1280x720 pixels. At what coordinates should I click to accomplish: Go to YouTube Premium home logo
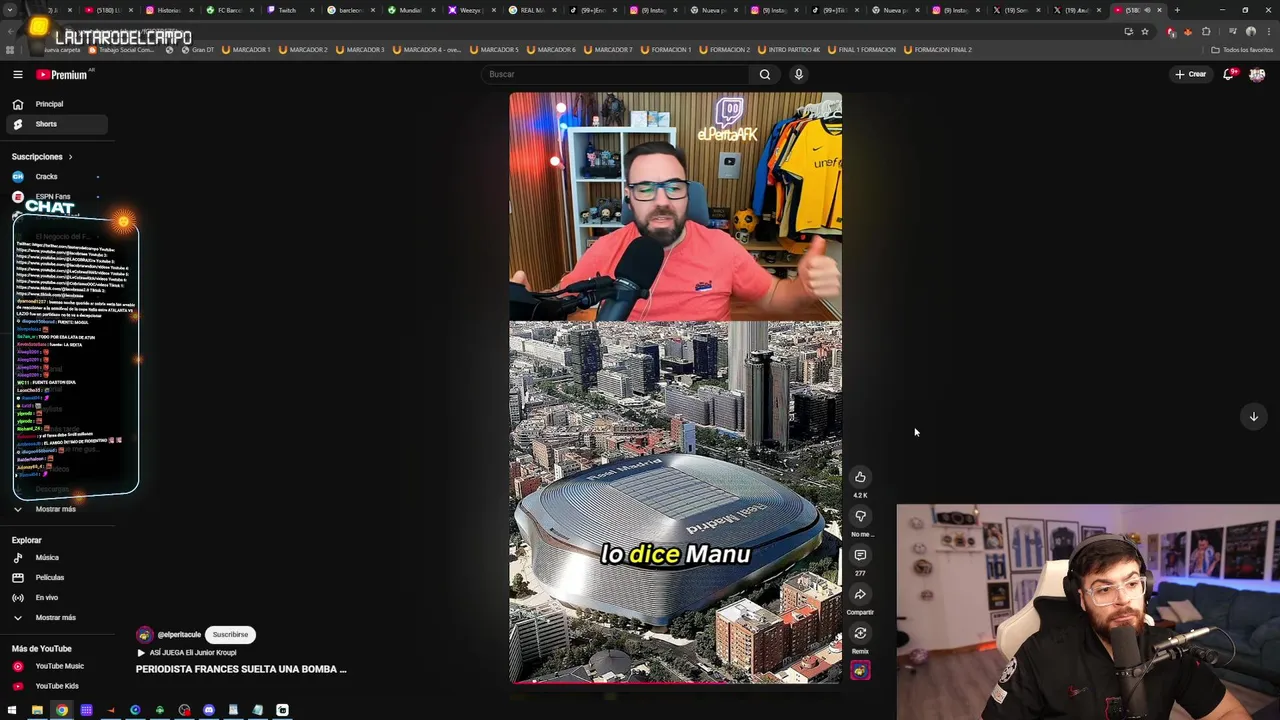point(63,74)
